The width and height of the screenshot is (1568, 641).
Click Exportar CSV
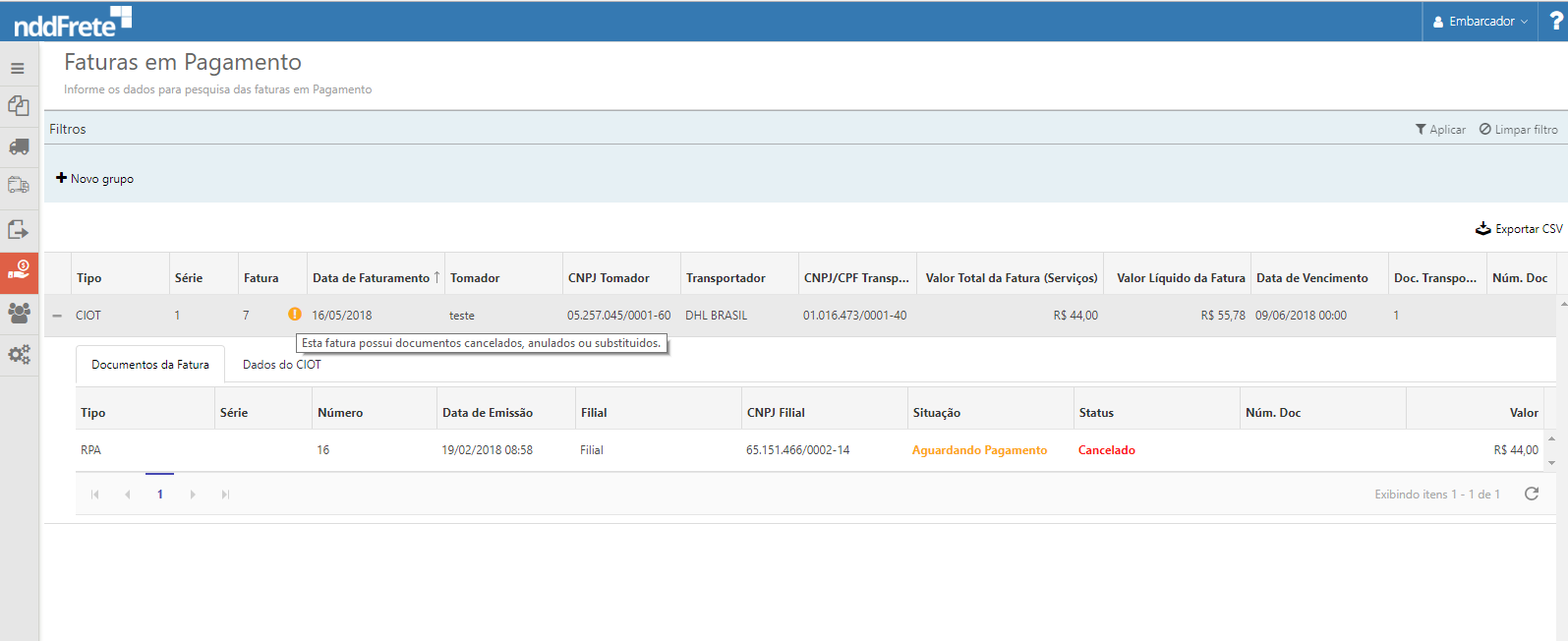(x=1519, y=229)
